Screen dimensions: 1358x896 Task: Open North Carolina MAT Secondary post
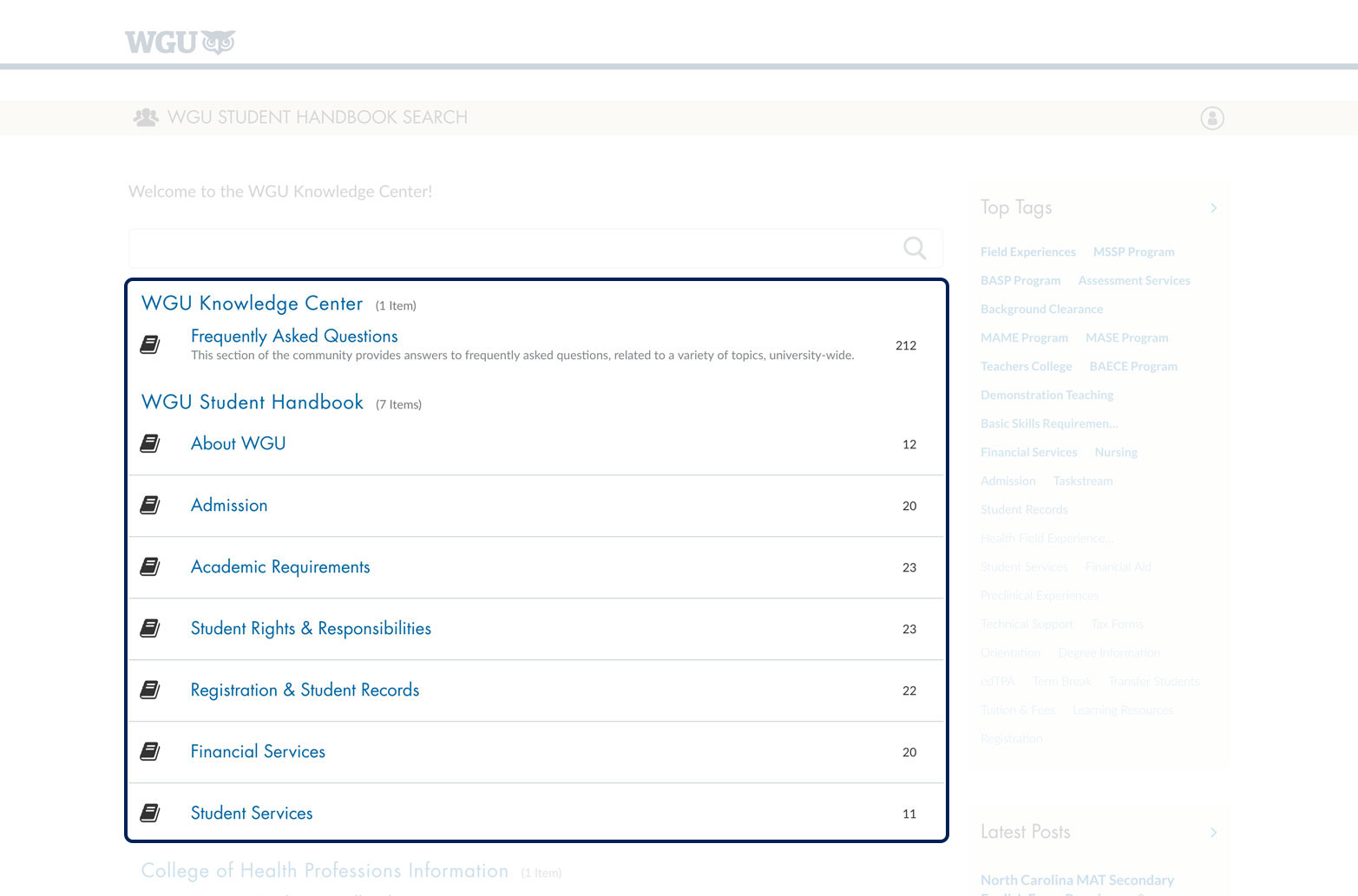pos(1078,880)
